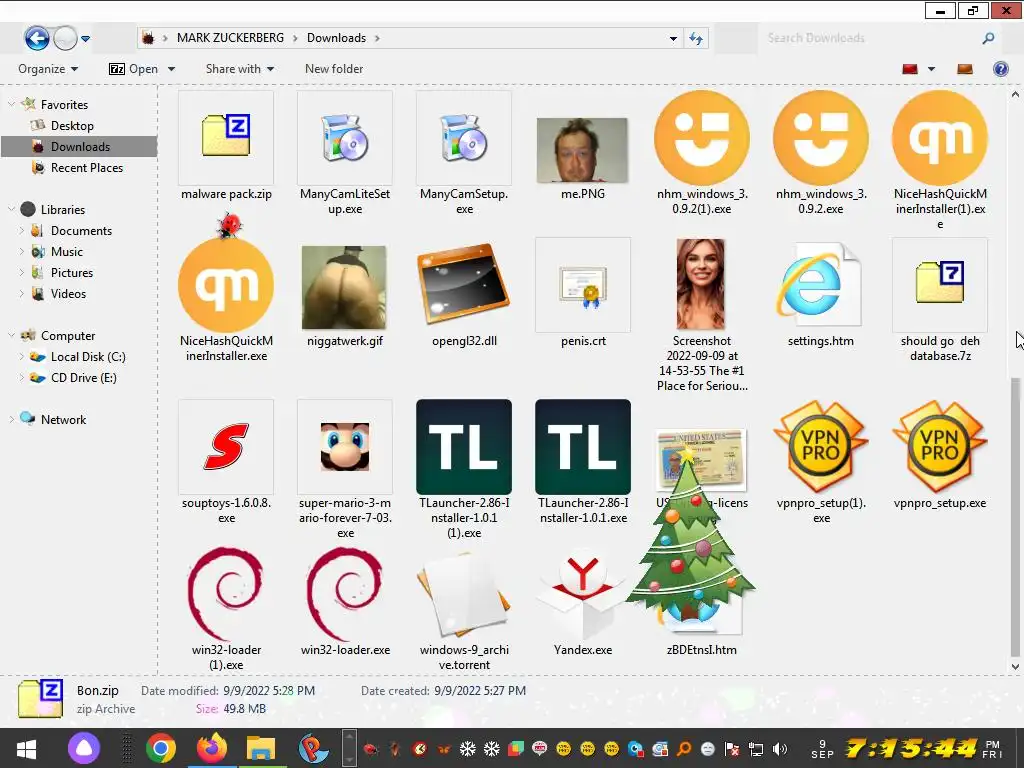1024x768 pixels.
Task: Select ManyCamLiteSetup.exe installer icon
Action: [345, 137]
